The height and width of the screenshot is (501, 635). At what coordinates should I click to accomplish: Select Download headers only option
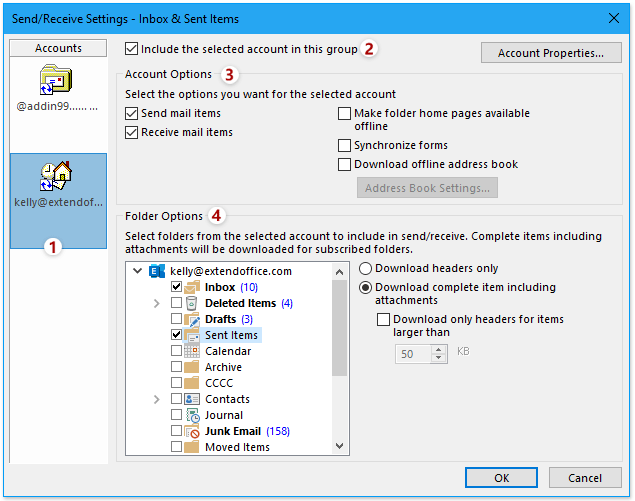pyautogui.click(x=366, y=268)
